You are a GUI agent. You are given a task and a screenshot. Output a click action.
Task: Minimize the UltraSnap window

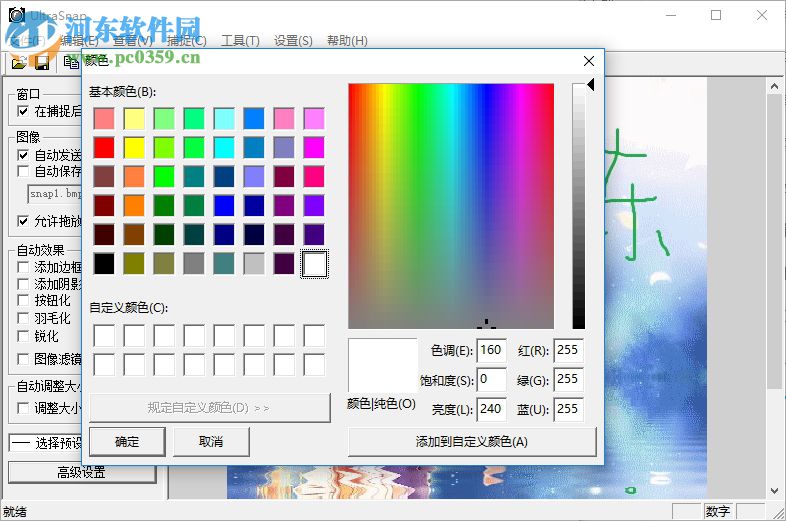(x=671, y=16)
